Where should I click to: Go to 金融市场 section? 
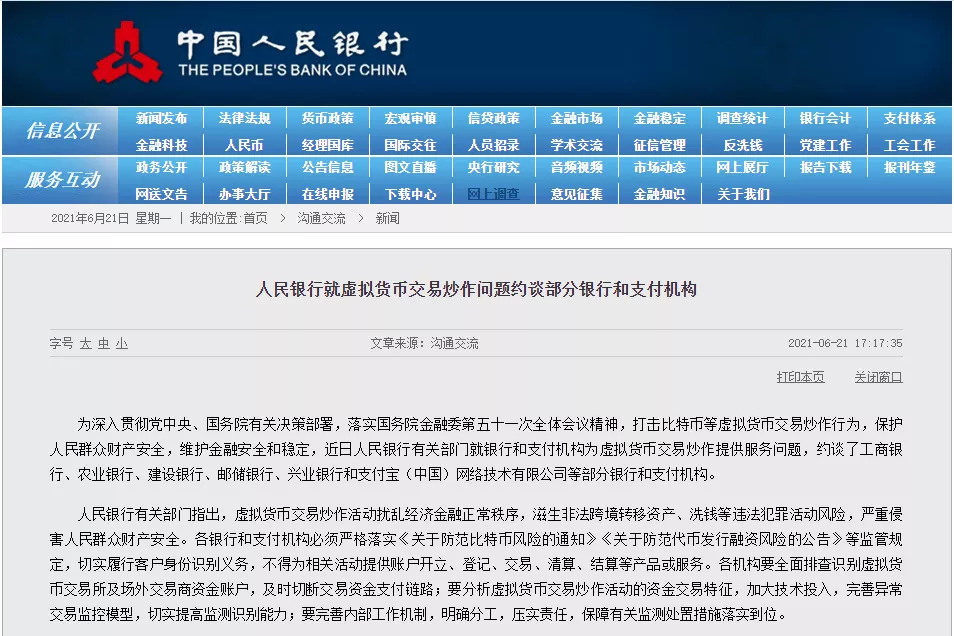[576, 118]
